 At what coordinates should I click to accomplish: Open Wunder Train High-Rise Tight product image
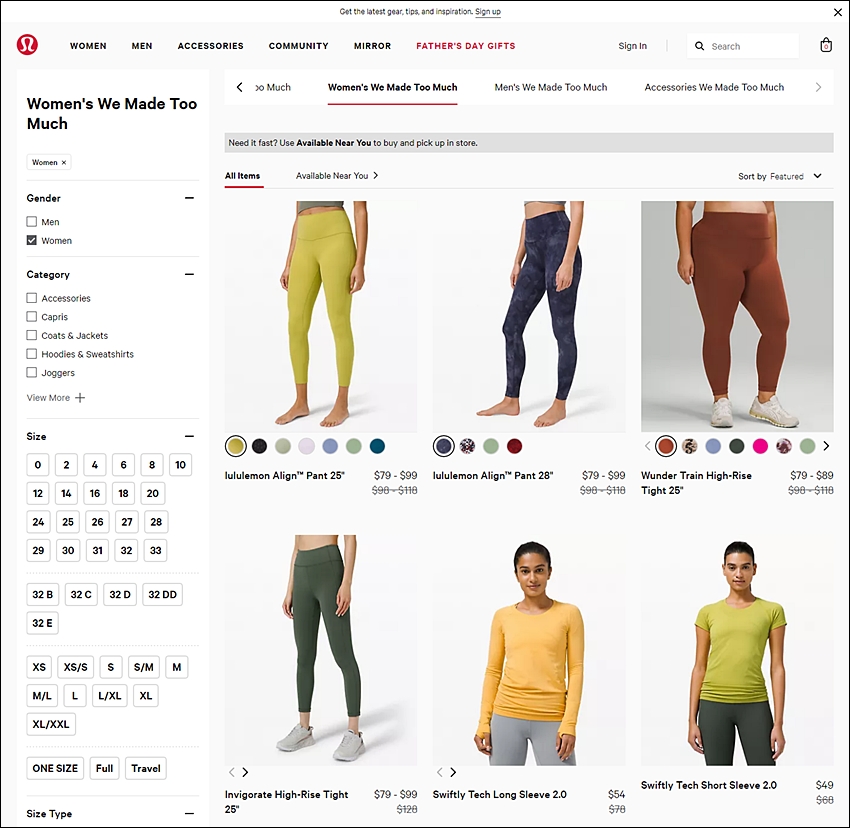[737, 317]
